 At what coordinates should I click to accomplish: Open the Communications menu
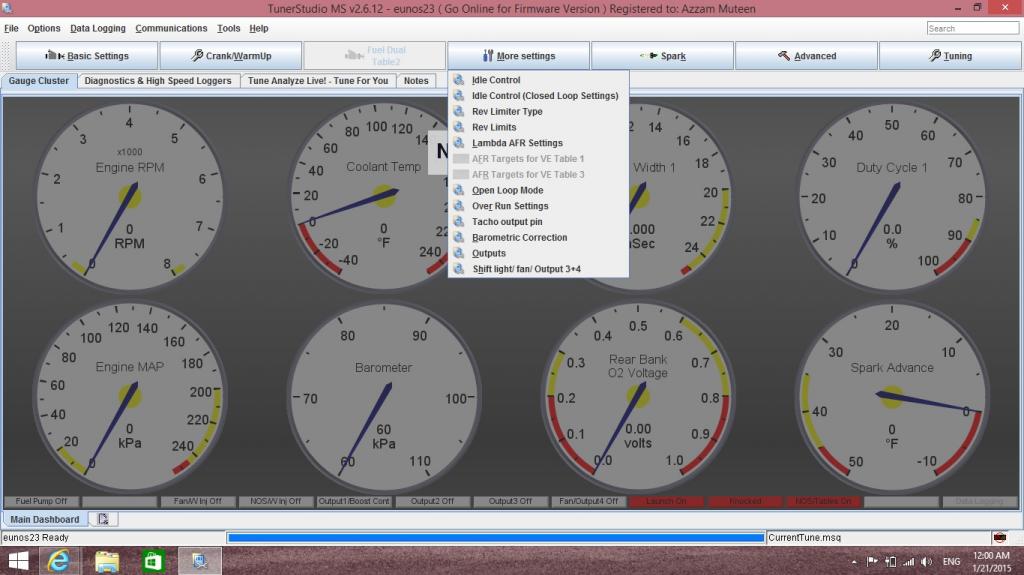coord(171,28)
